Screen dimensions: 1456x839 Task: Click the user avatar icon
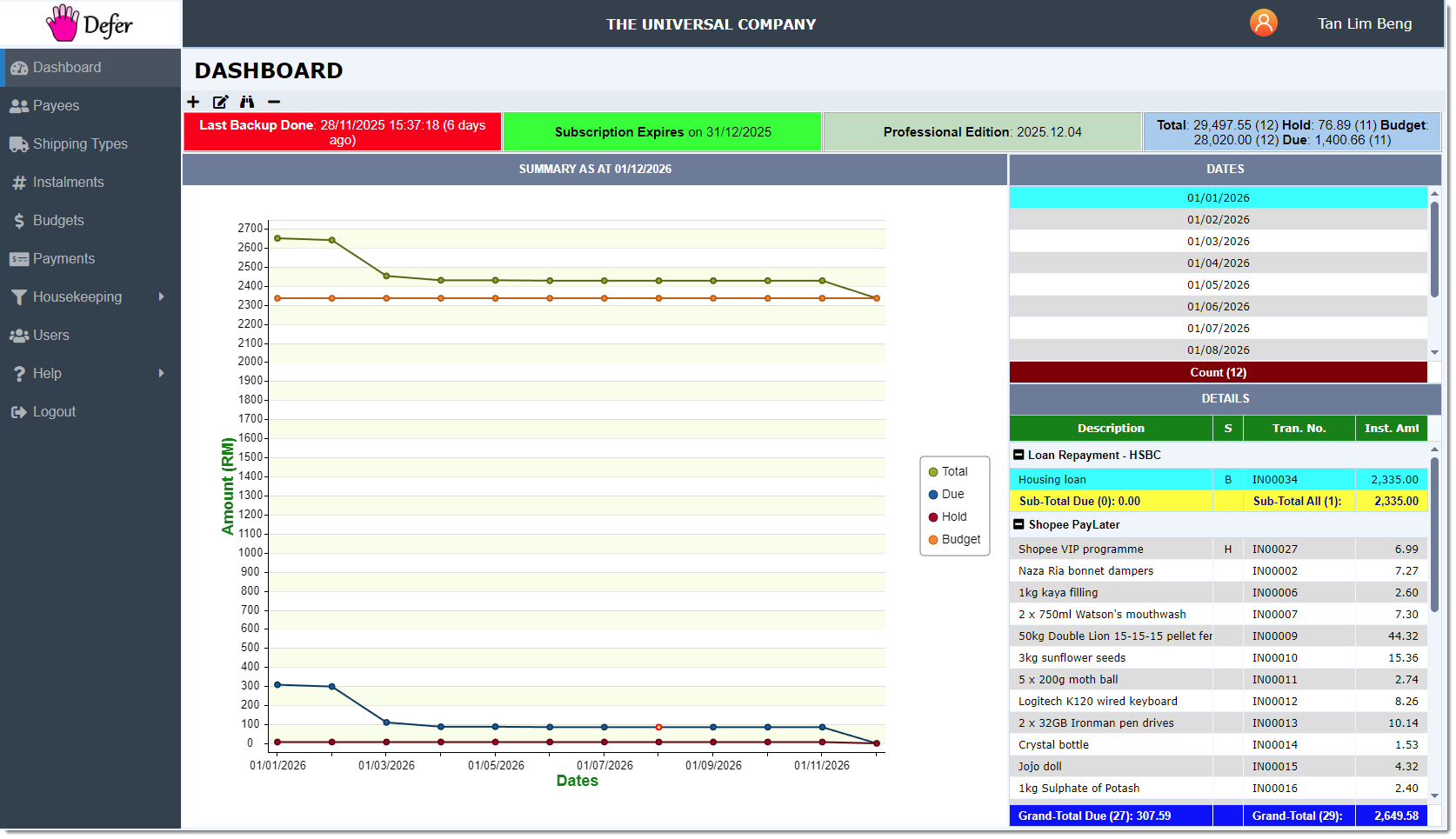click(1263, 23)
